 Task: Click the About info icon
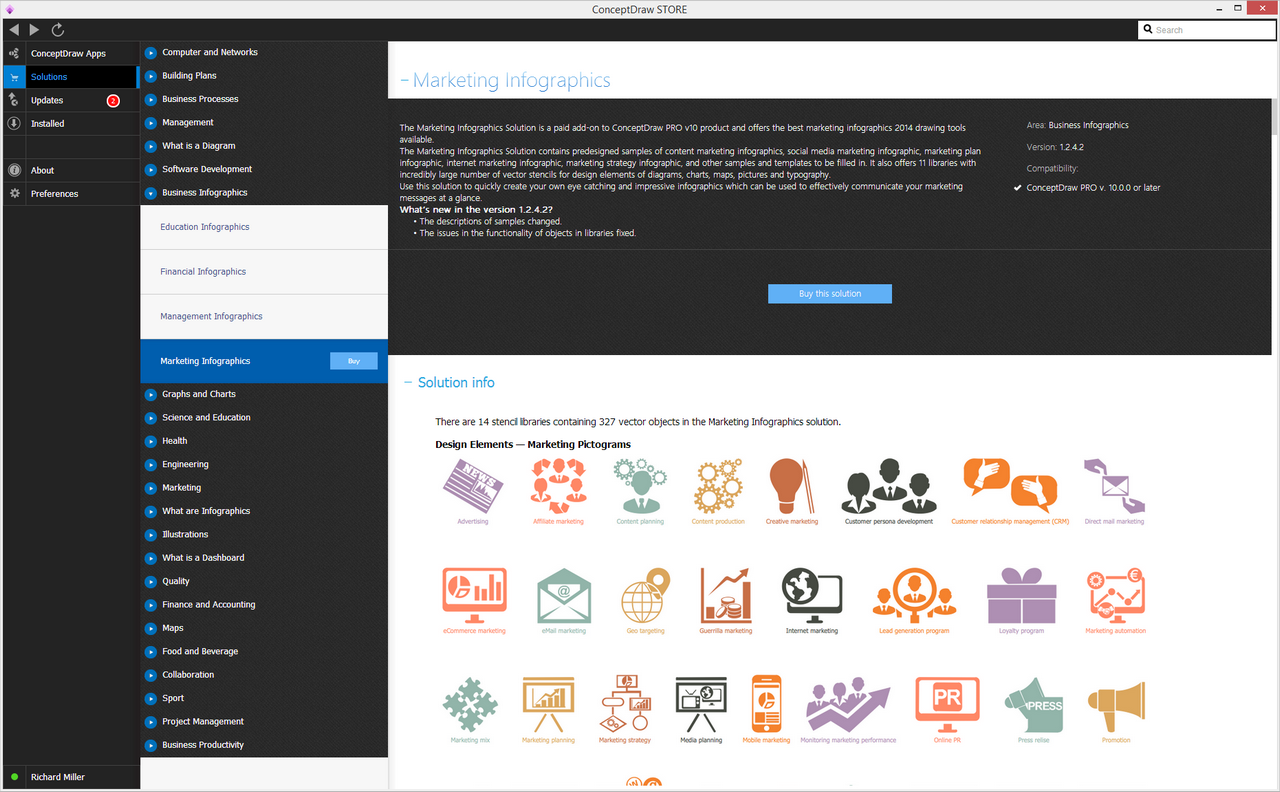tap(14, 170)
